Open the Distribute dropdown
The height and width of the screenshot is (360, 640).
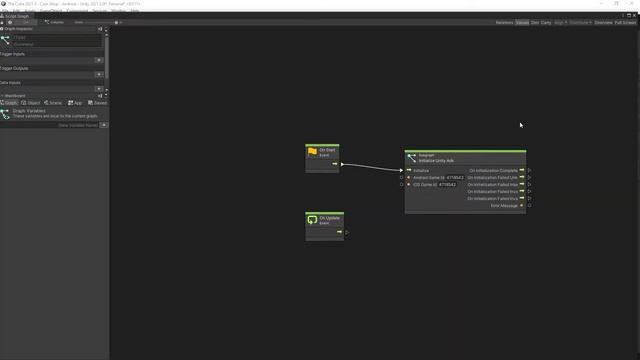point(580,22)
